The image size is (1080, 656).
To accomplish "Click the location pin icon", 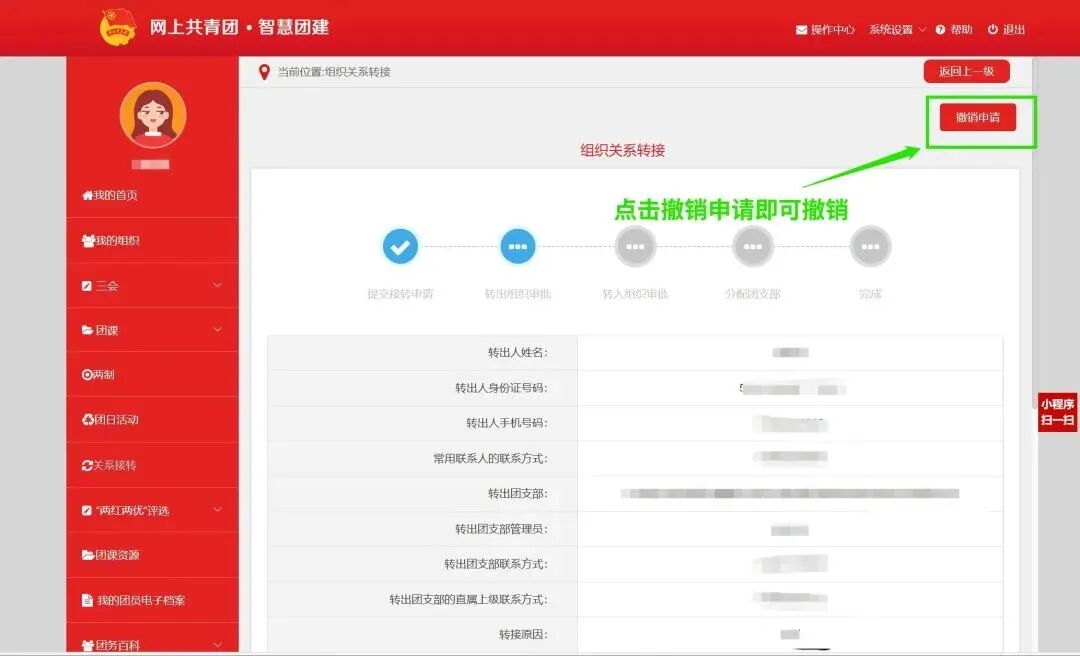I will tap(264, 72).
